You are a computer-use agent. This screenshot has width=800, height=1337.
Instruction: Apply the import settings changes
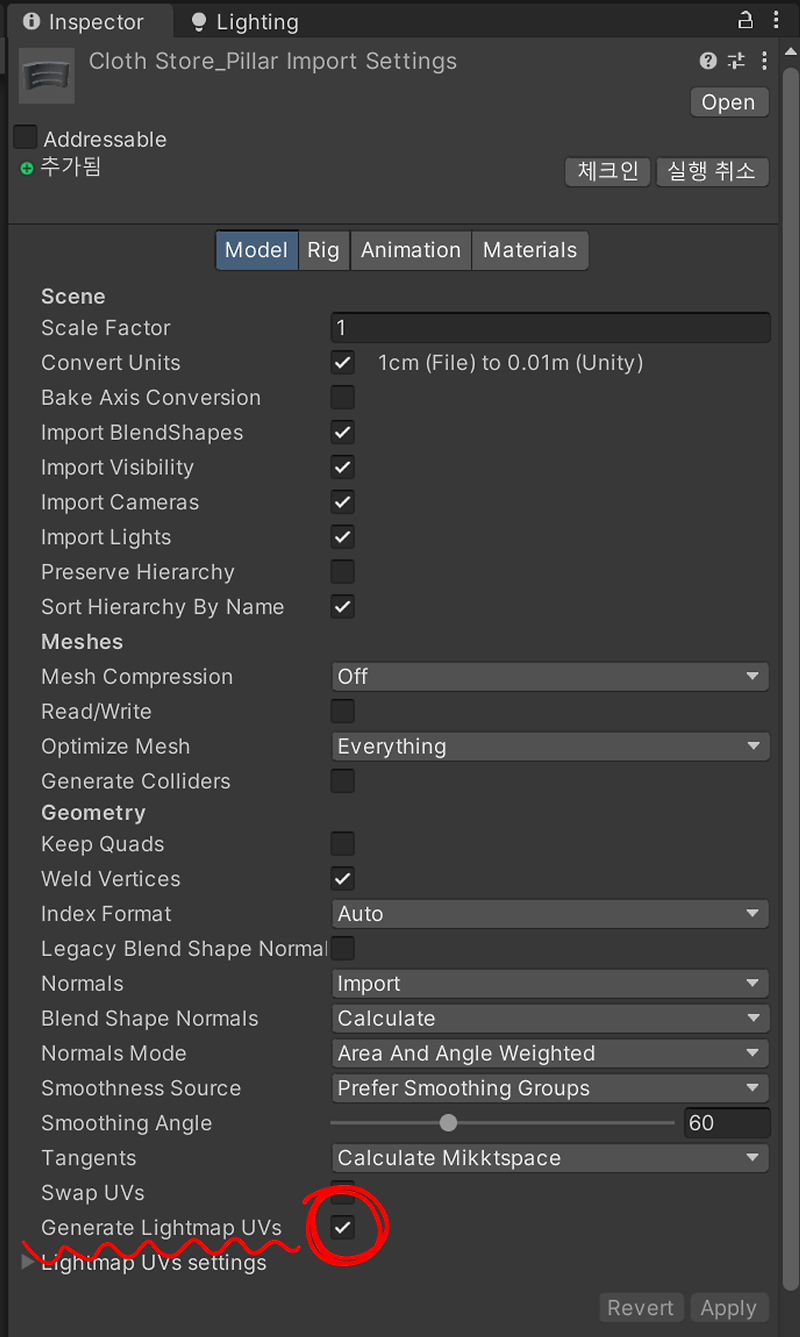tap(729, 1307)
